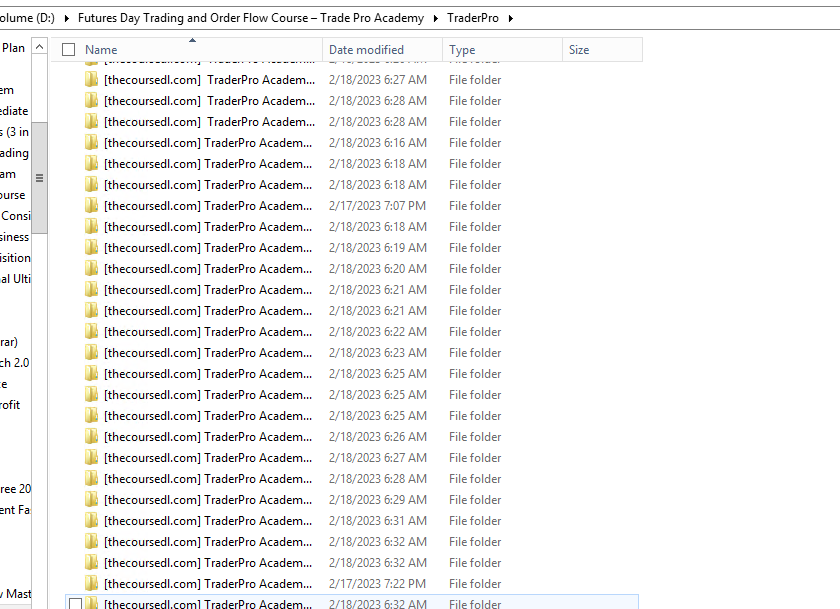Tick the select-all checkbox beside Name header
The height and width of the screenshot is (609, 840).
(x=69, y=50)
